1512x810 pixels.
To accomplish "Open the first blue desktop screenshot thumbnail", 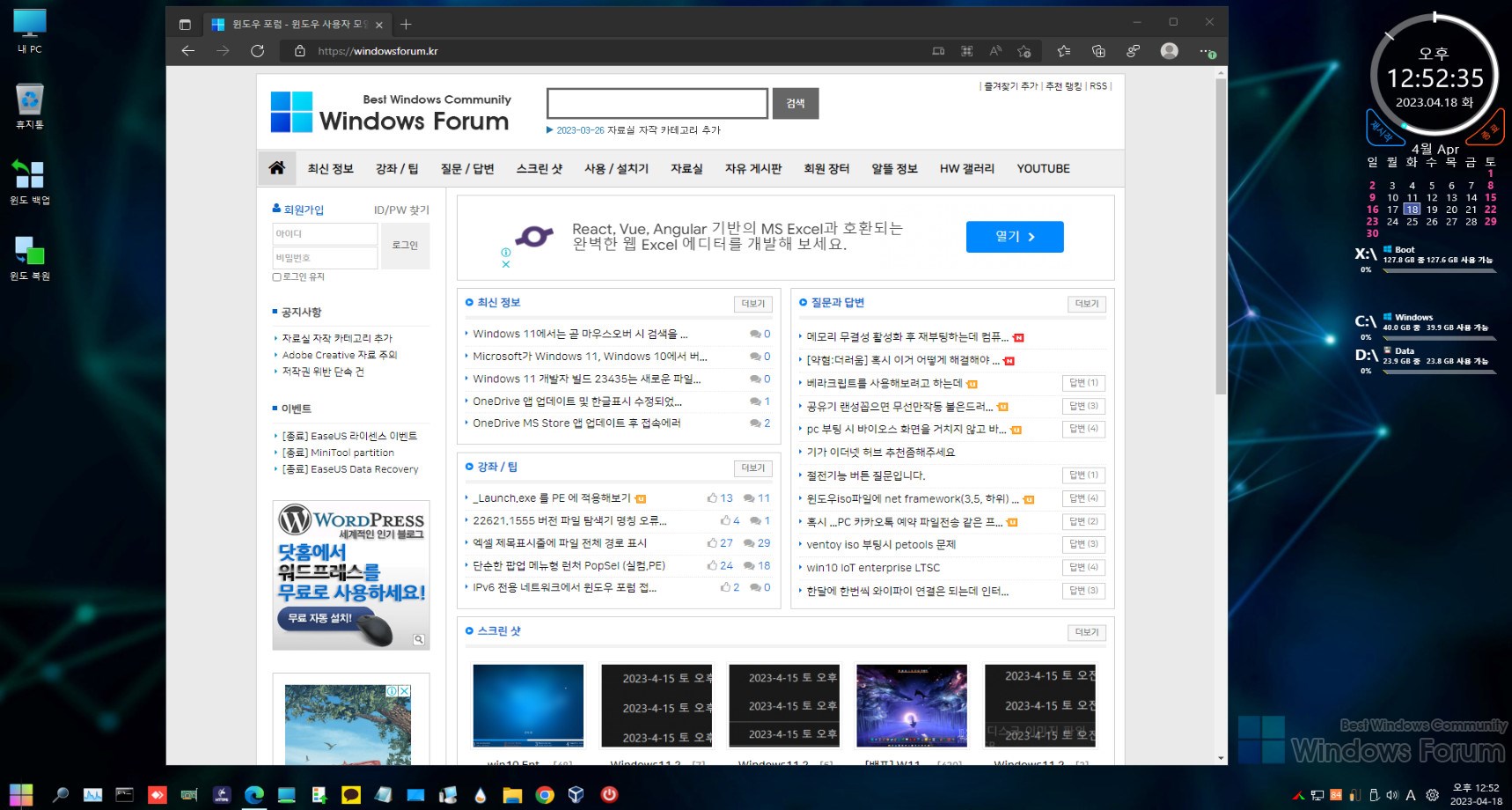I will pos(528,705).
